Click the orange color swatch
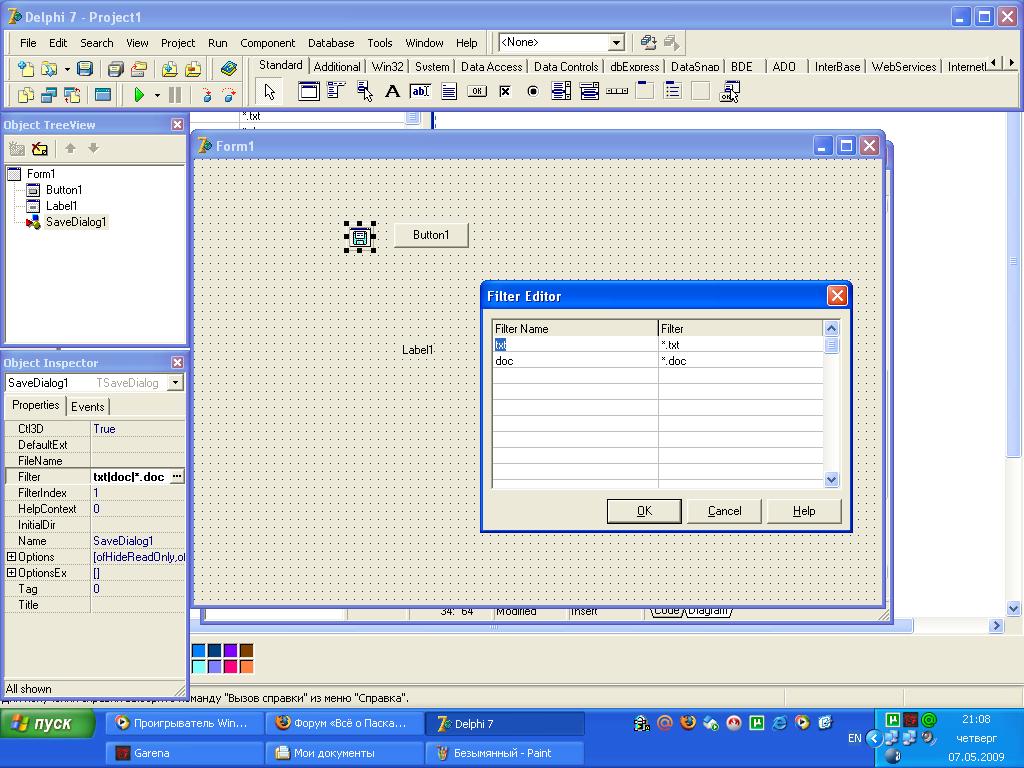The height and width of the screenshot is (768, 1024). pyautogui.click(x=246, y=666)
